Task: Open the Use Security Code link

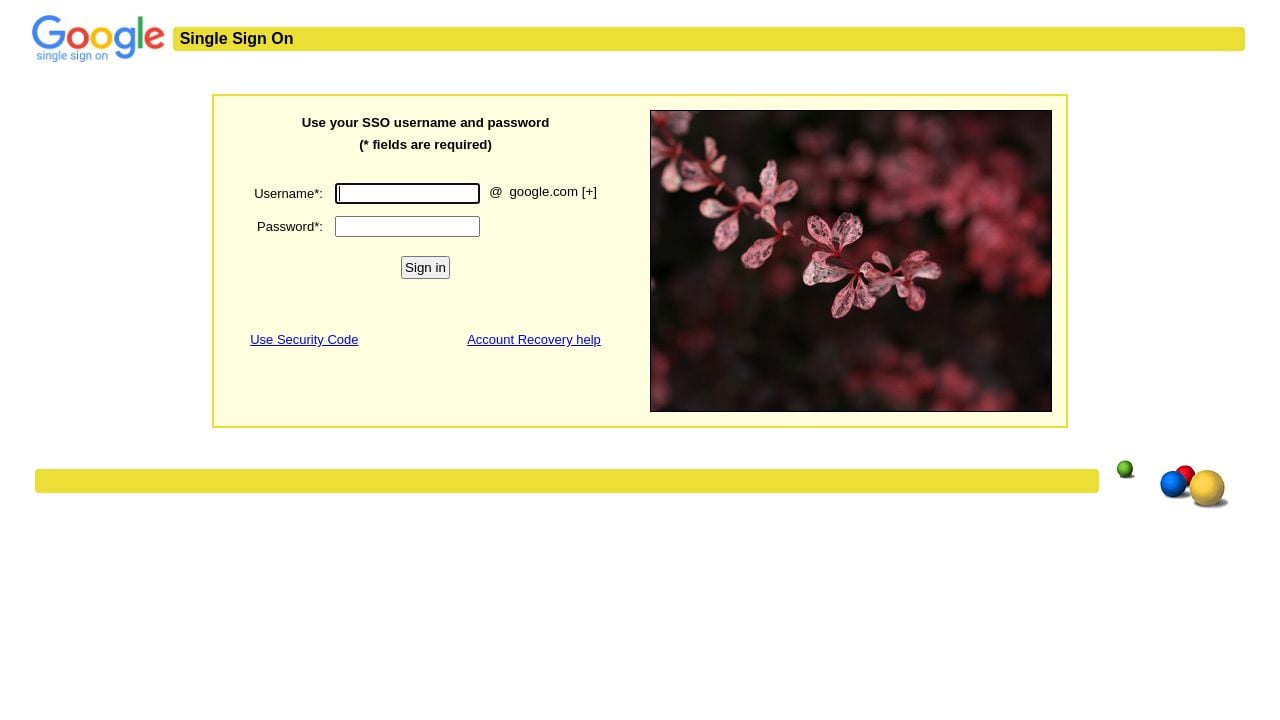Action: coord(304,340)
